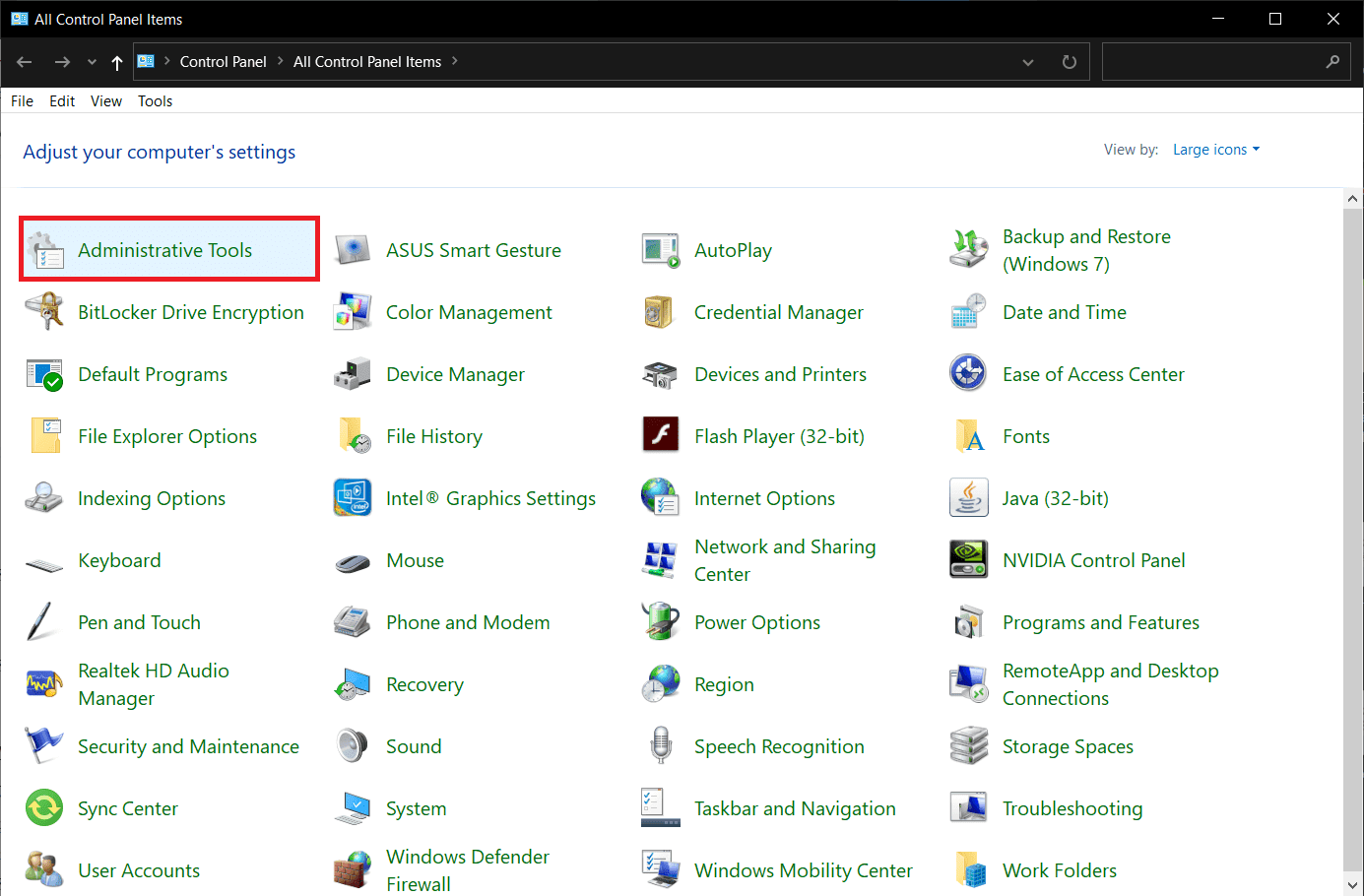1364x896 pixels.
Task: Open the address bar history dropdown
Action: [x=1027, y=61]
